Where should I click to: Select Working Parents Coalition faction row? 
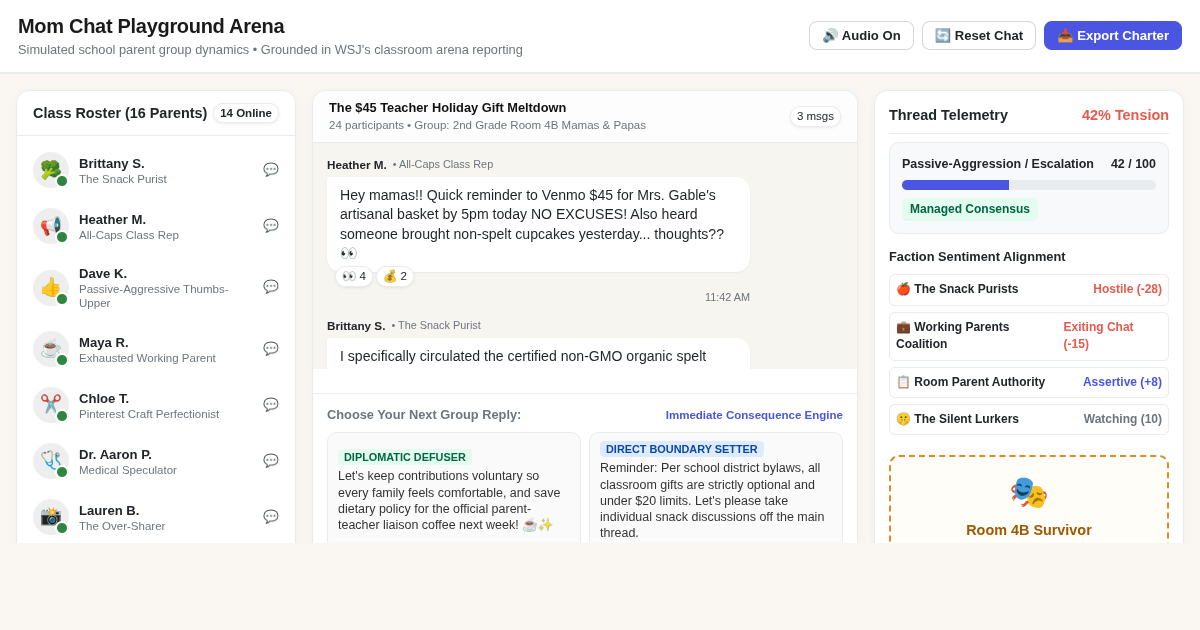coord(1029,336)
